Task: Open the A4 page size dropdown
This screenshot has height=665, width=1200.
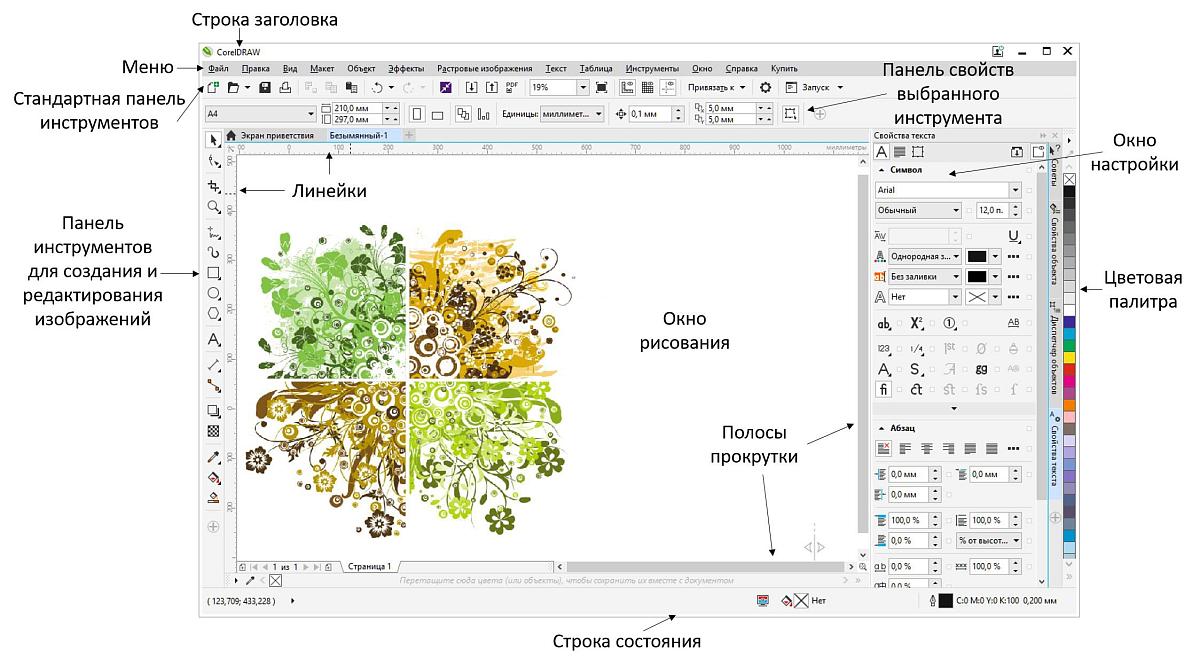Action: (x=311, y=114)
